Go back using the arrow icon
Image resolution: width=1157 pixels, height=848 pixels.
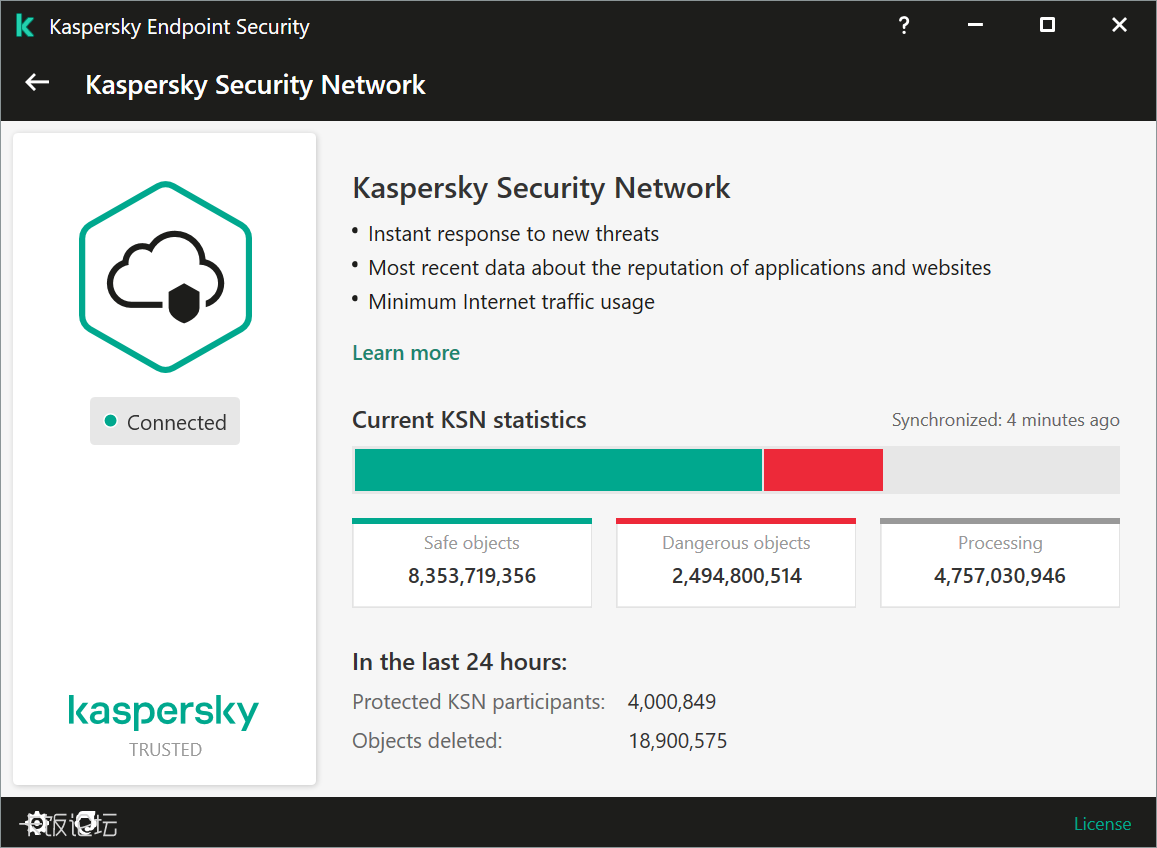coord(37,83)
